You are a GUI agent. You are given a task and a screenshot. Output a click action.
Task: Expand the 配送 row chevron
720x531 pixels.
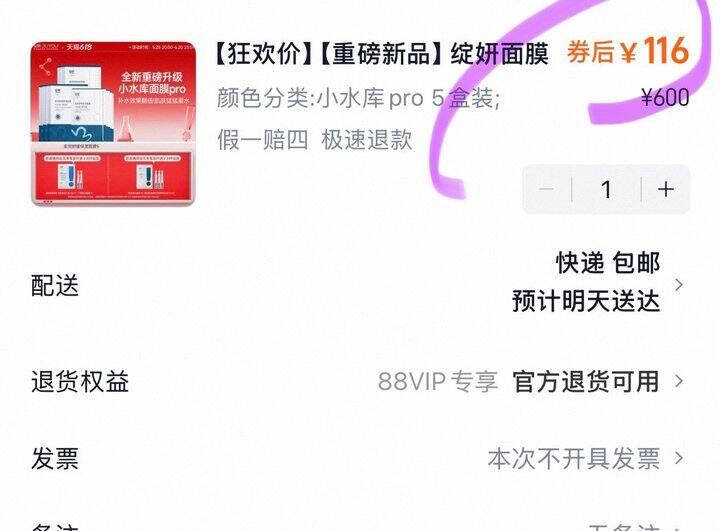[679, 285]
